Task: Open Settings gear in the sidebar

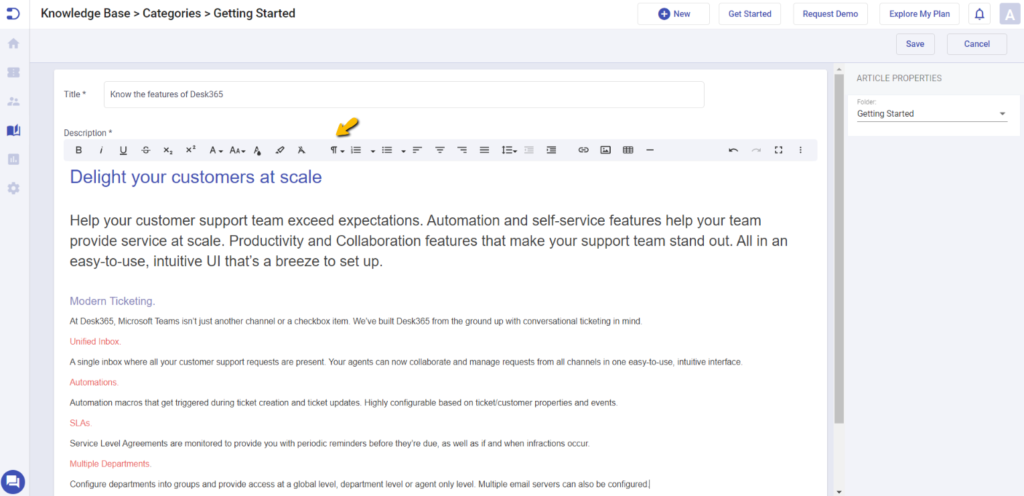Action: click(x=13, y=188)
